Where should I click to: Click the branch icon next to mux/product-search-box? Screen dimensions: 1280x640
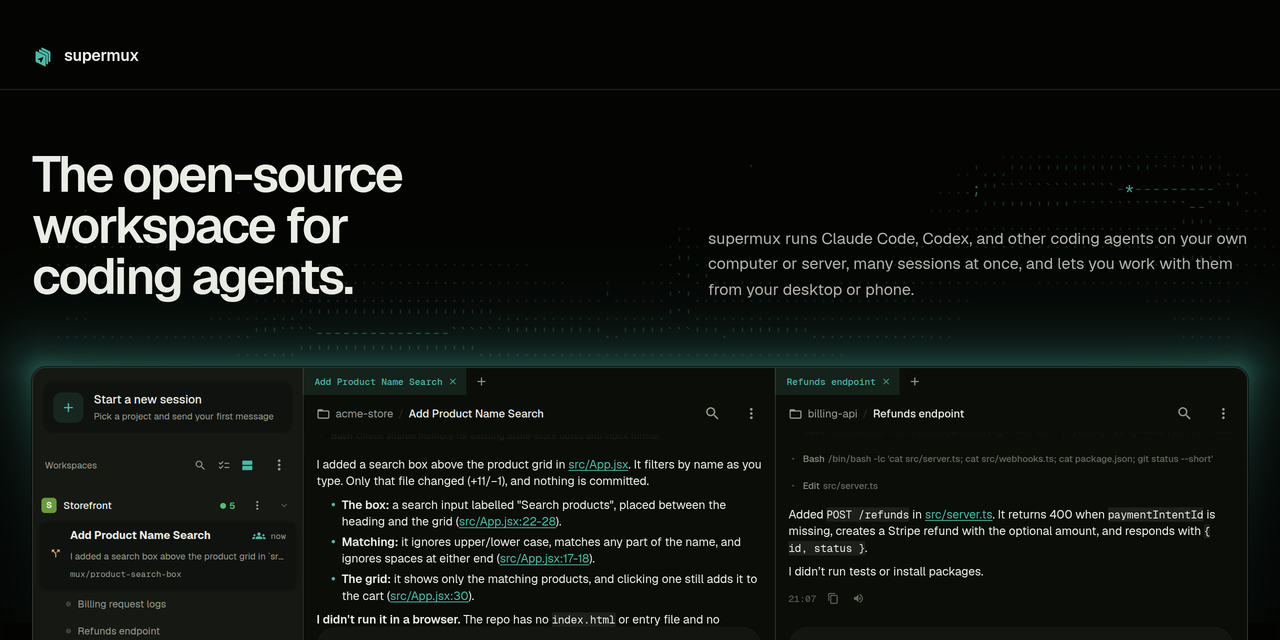click(55, 553)
